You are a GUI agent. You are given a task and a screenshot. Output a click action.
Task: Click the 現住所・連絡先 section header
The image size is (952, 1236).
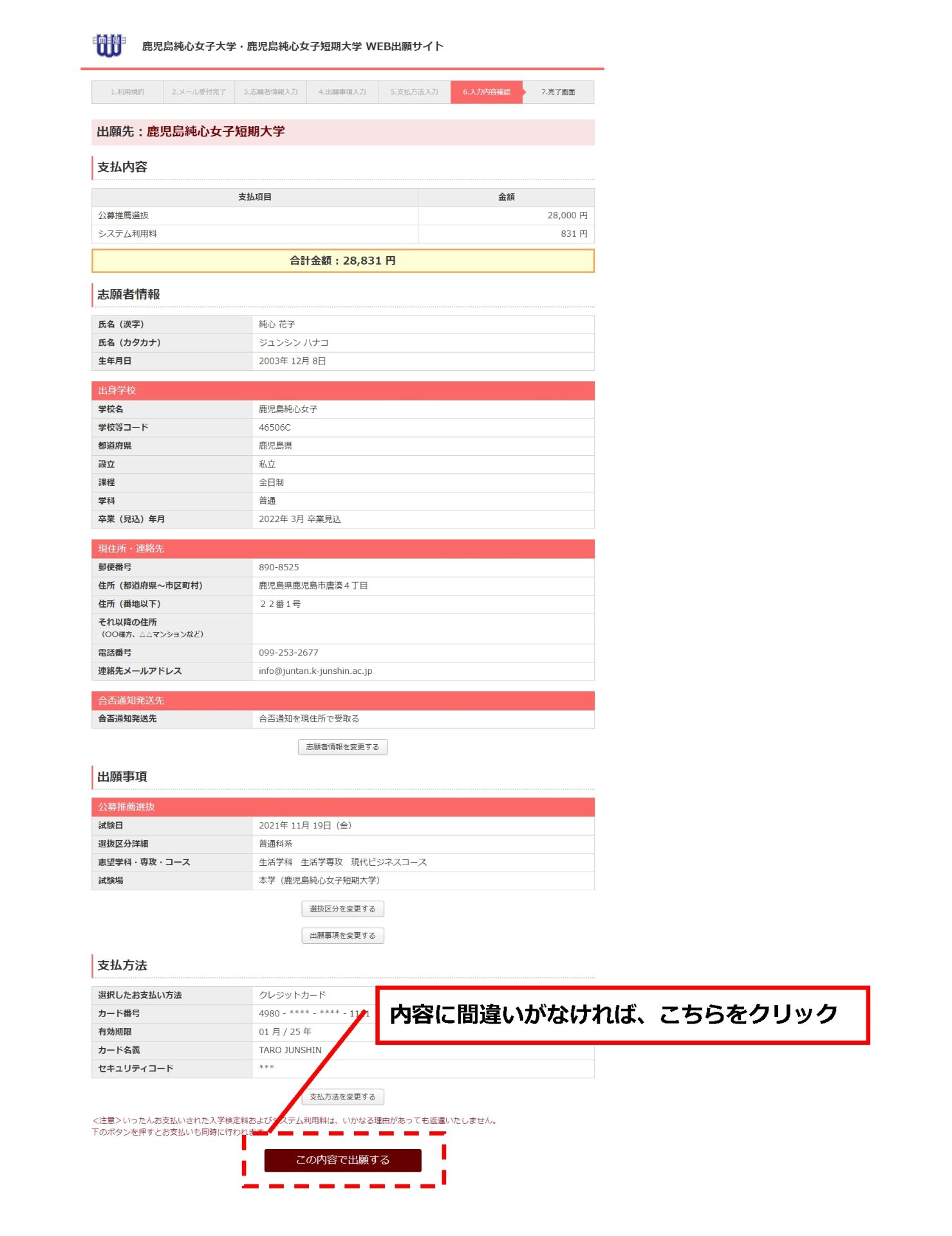[342, 549]
